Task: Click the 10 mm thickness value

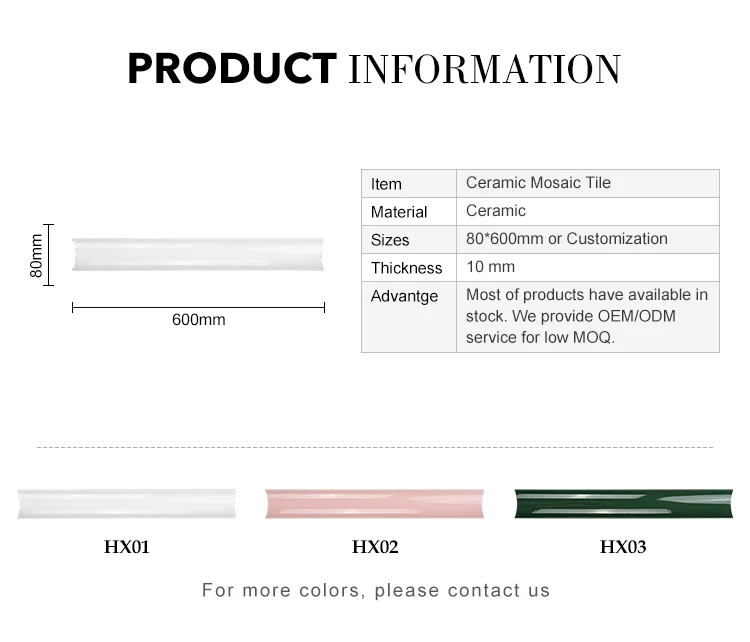Action: [x=490, y=267]
